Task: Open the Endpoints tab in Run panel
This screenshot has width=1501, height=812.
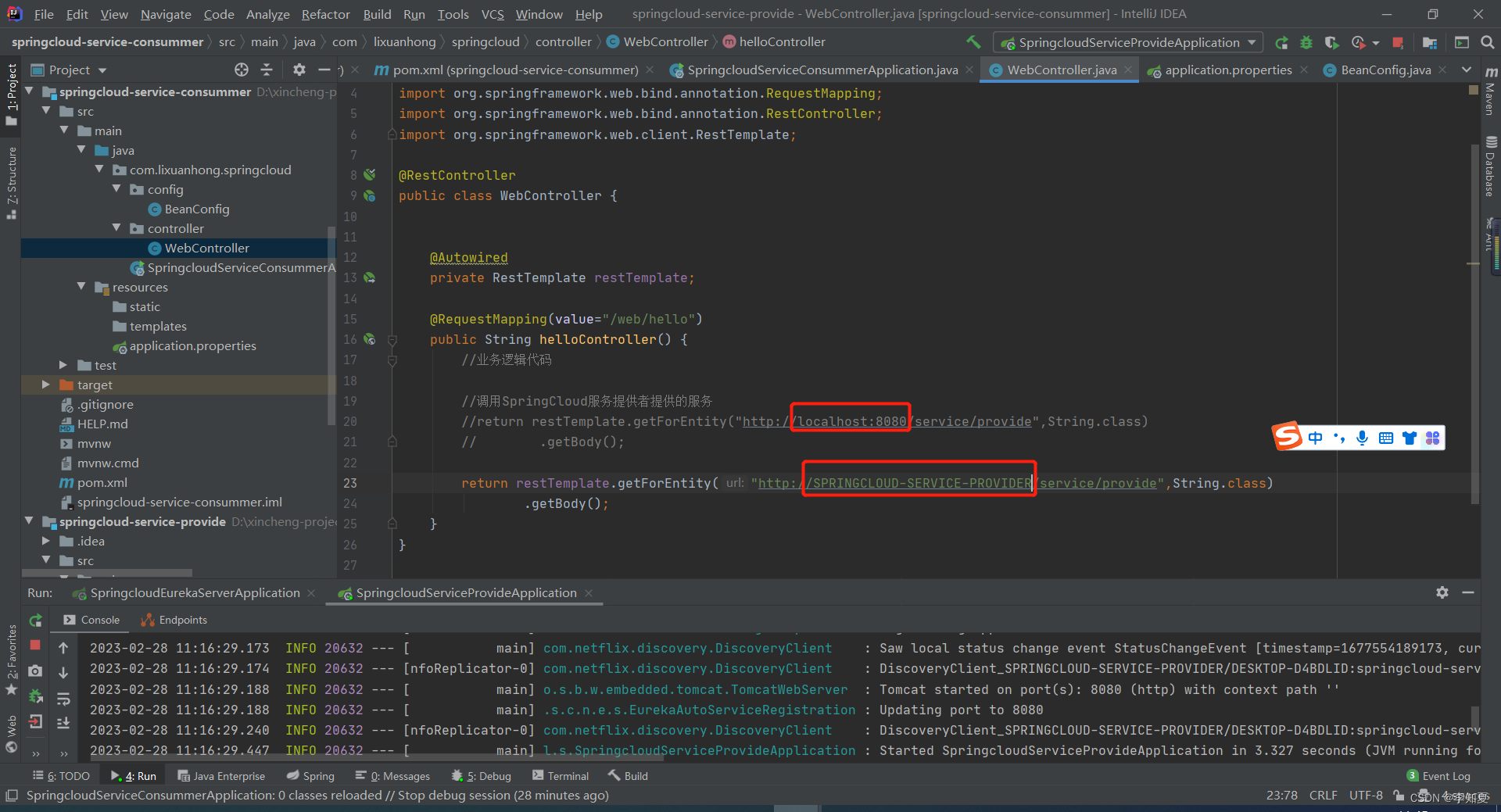Action: [x=174, y=620]
